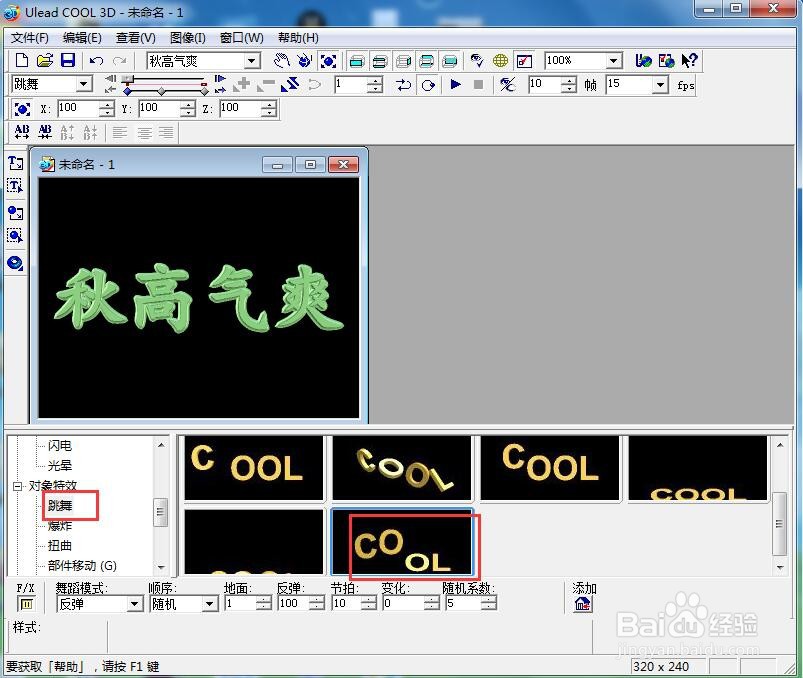This screenshot has width=803, height=678.
Task: Select the move object hand tool
Action: (x=282, y=60)
